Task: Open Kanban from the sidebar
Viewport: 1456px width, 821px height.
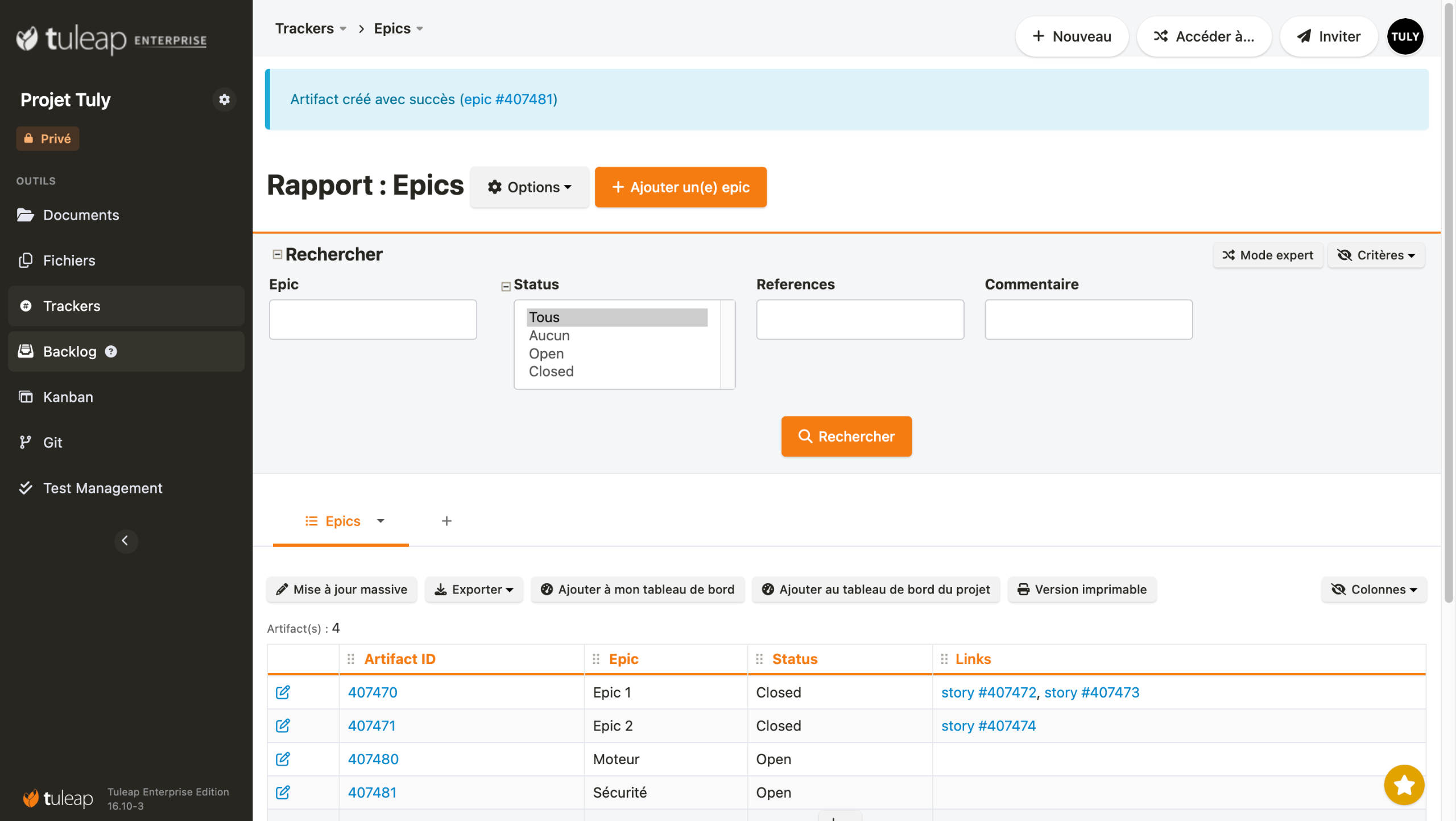Action: point(68,397)
